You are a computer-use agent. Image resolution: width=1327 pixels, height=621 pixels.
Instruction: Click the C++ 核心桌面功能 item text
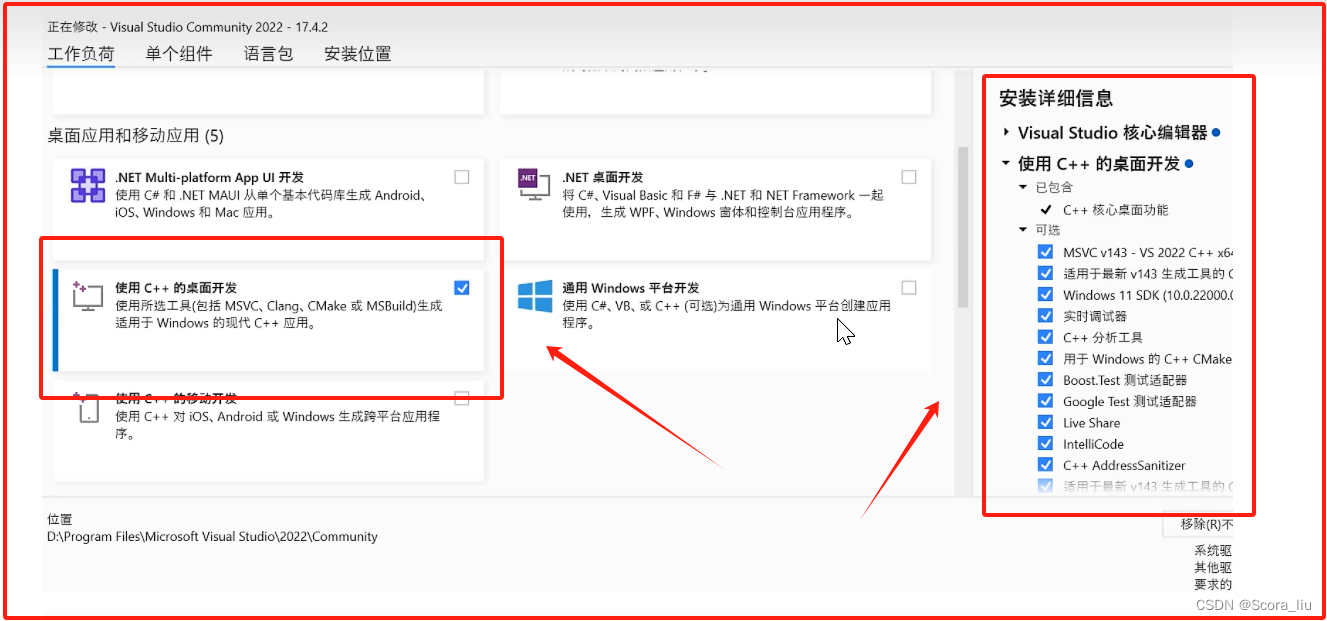pyautogui.click(x=1115, y=210)
